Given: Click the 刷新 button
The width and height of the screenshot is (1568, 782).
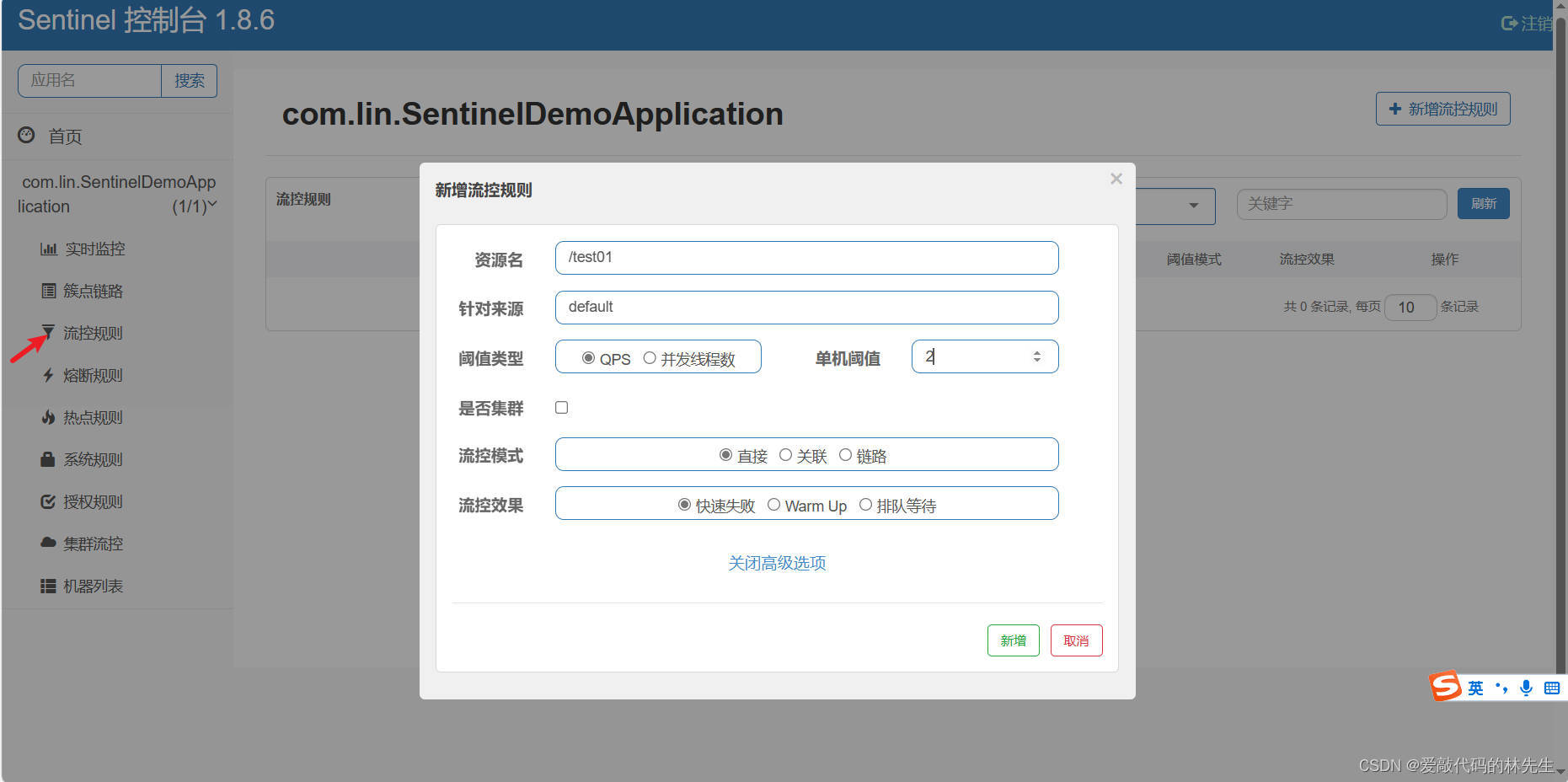Looking at the screenshot, I should point(1483,204).
